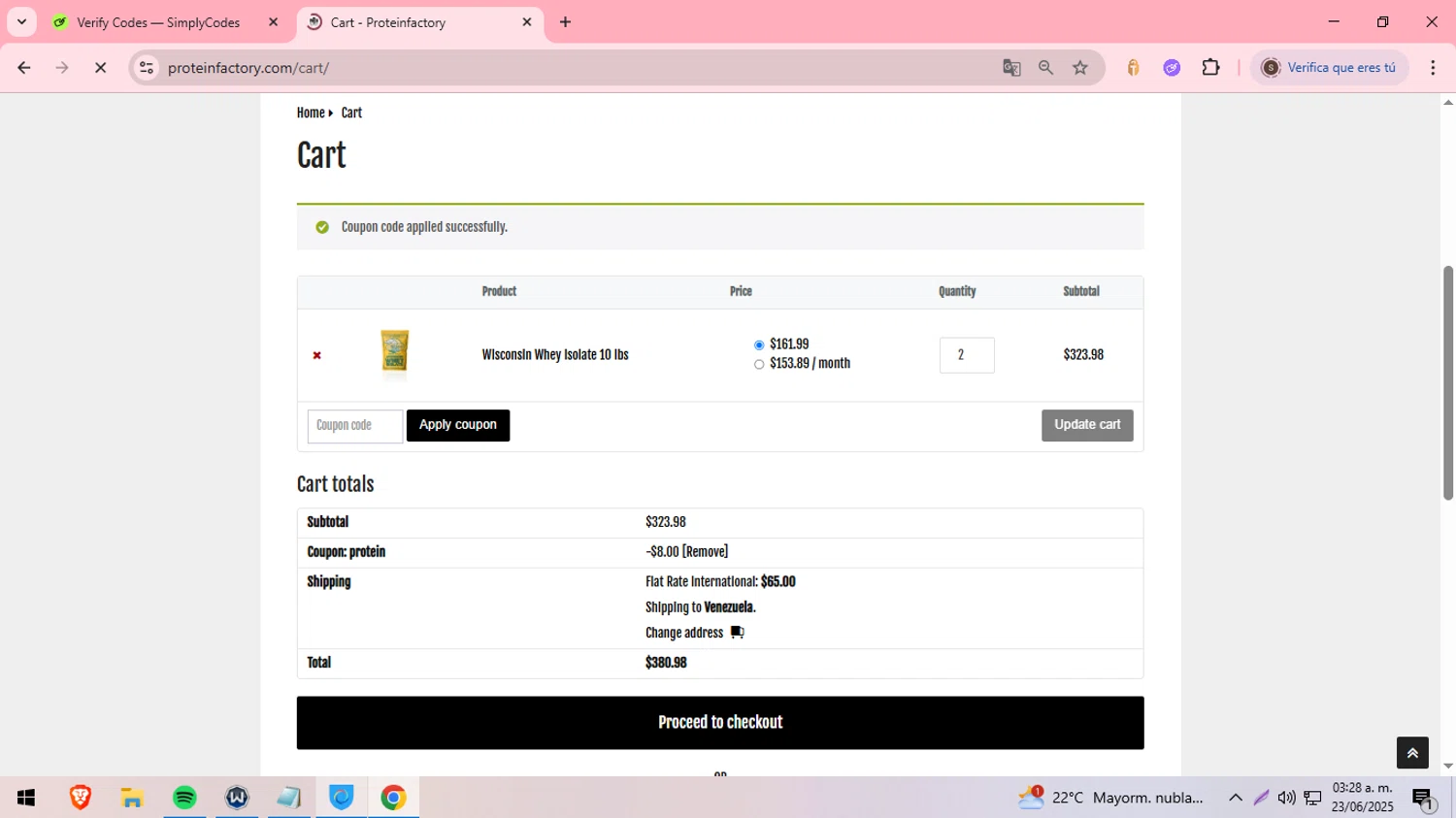Click the Coupon code input field
1456x818 pixels.
pyautogui.click(x=355, y=426)
